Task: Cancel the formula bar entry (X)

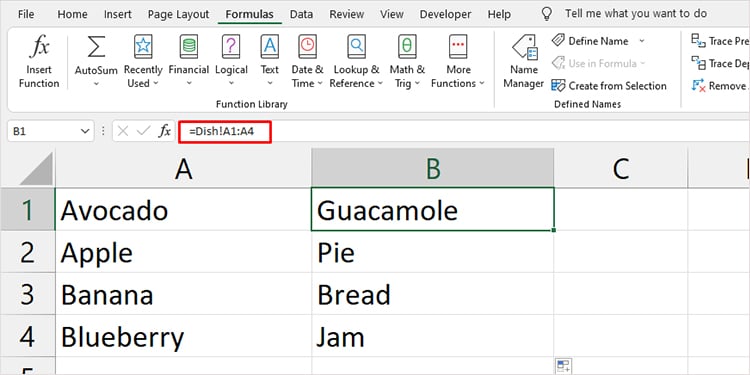Action: (123, 131)
